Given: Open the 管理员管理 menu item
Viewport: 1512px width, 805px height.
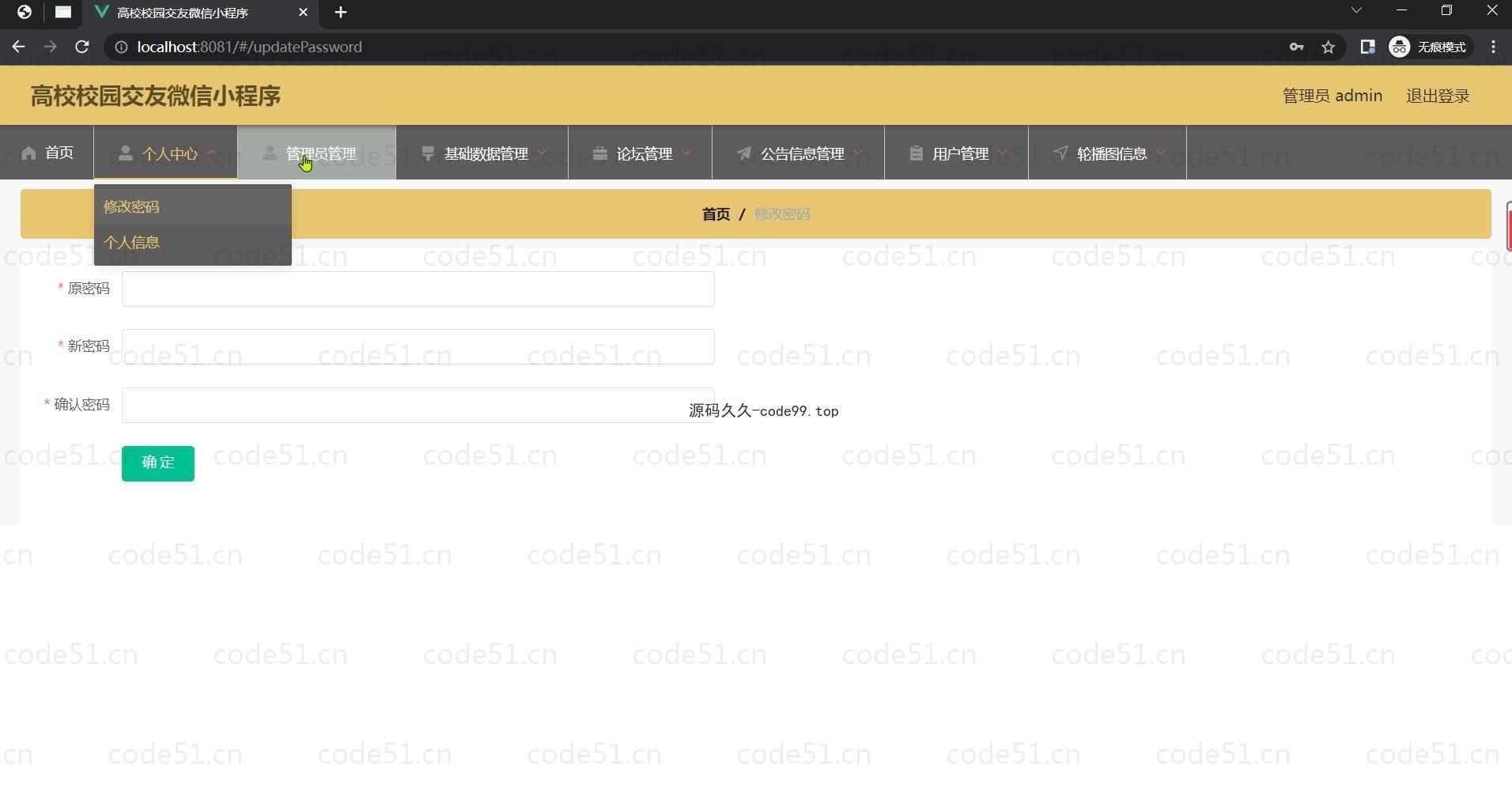Looking at the screenshot, I should [316, 153].
